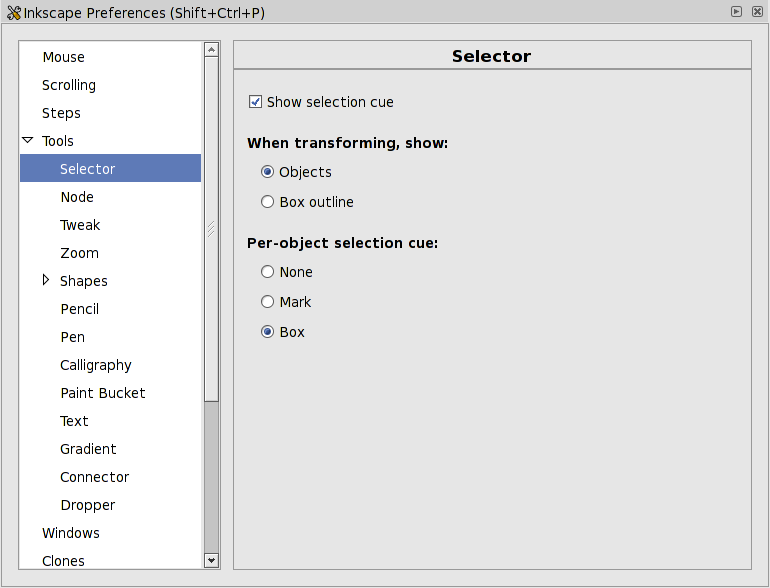The height and width of the screenshot is (588, 770).
Task: Collapse the Tools tree section
Action: tap(28, 141)
